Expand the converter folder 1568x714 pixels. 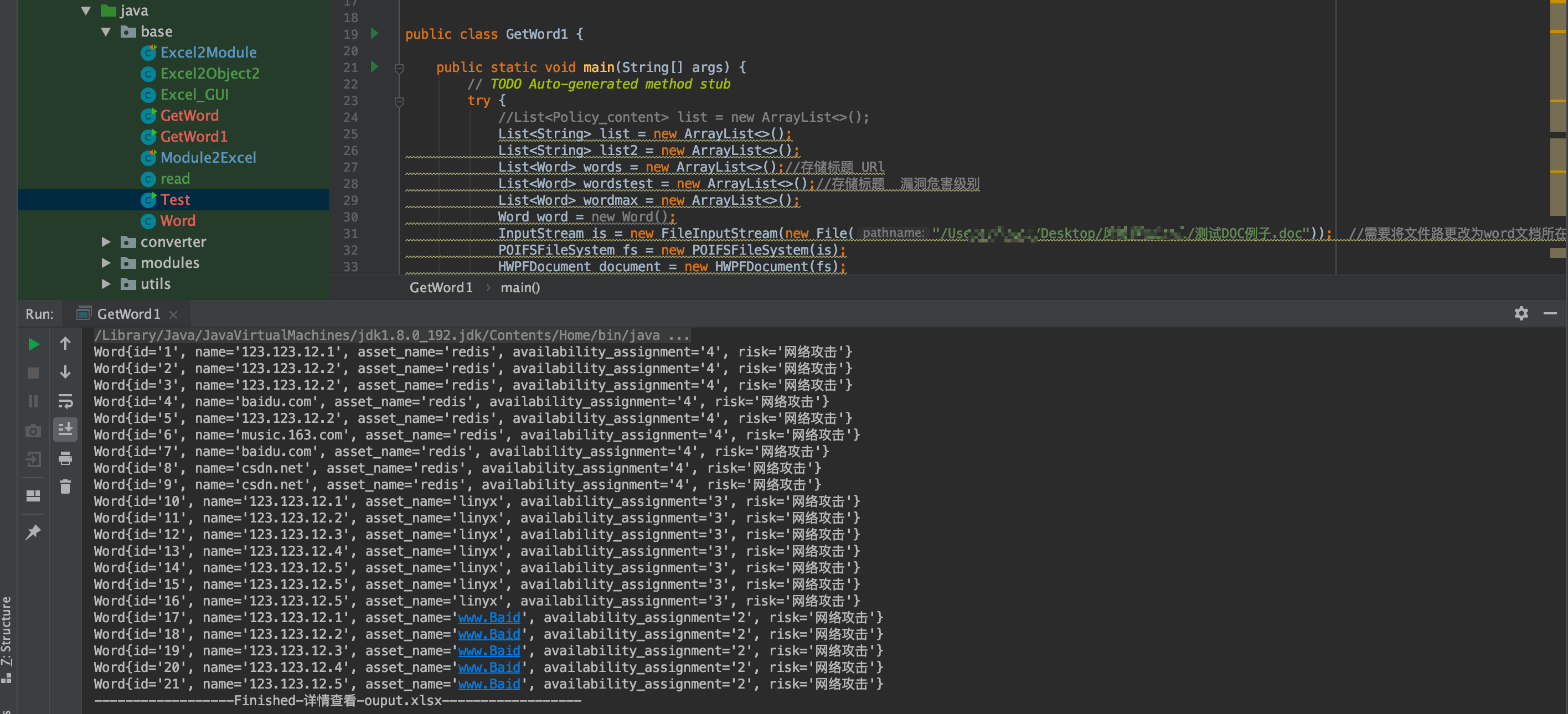pos(106,242)
